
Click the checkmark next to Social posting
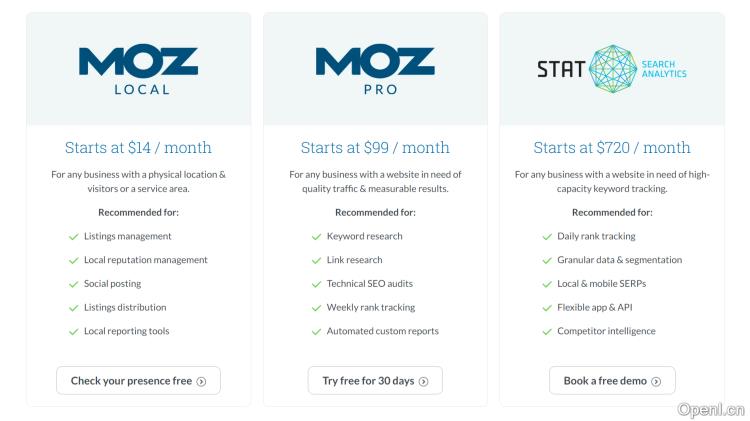pos(73,284)
